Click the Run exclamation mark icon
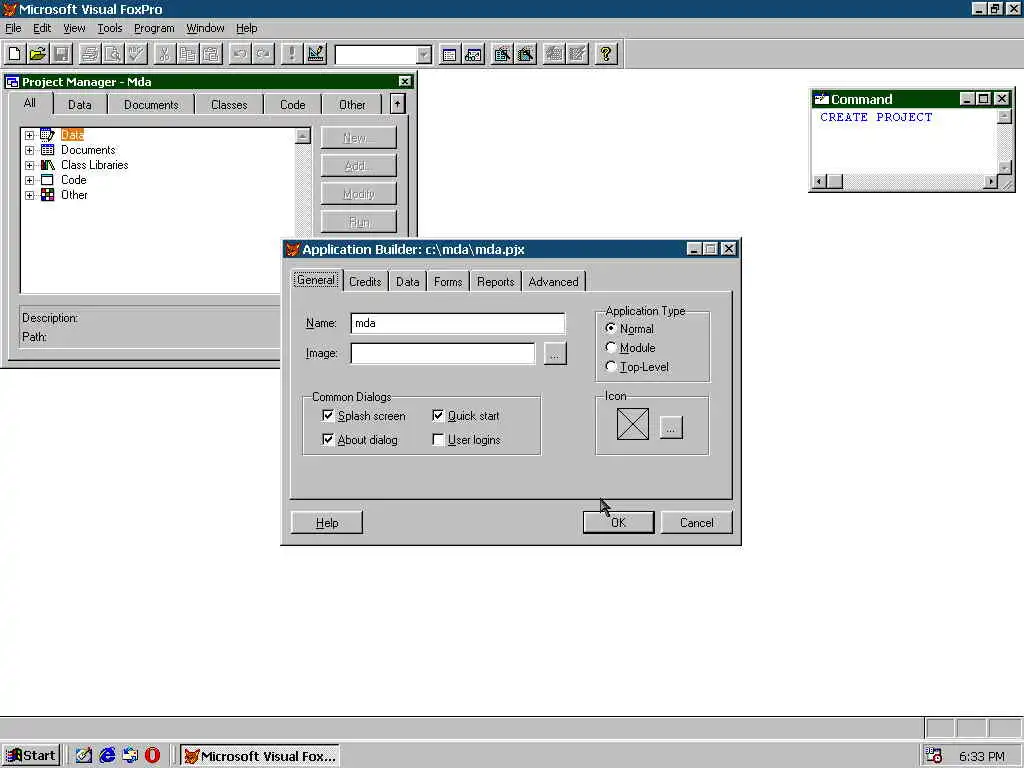 (291, 54)
